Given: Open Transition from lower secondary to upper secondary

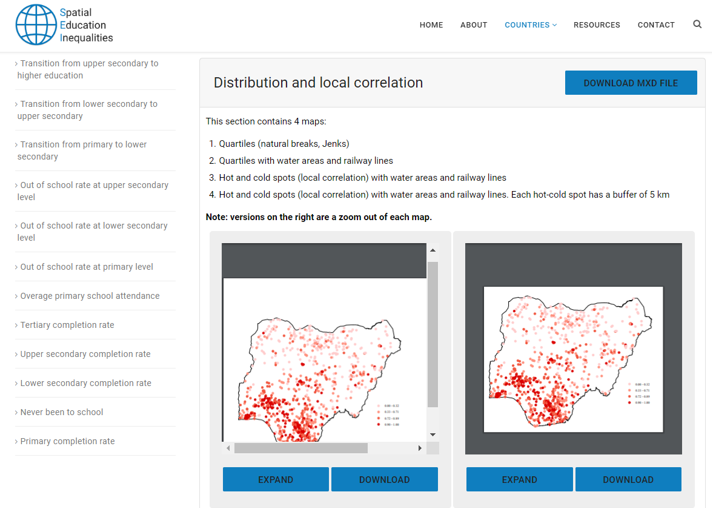Looking at the screenshot, I should [88, 110].
